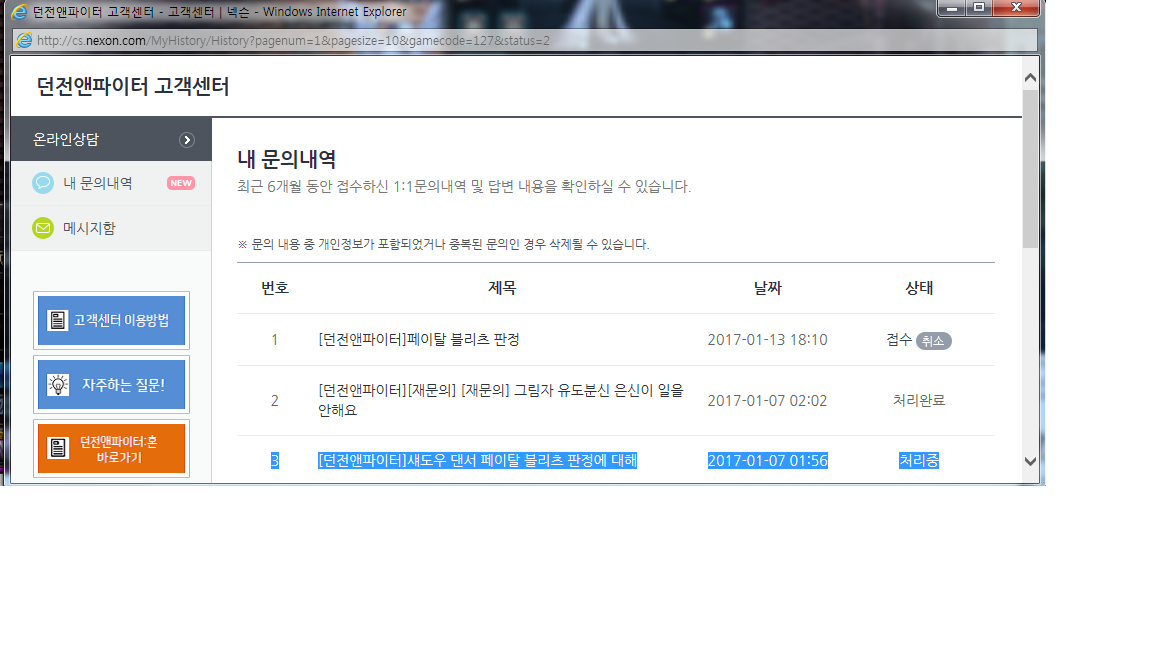Viewport: 1152px width, 648px height.
Task: Click the 자주하는 질문! button
Action: pyautogui.click(x=111, y=384)
